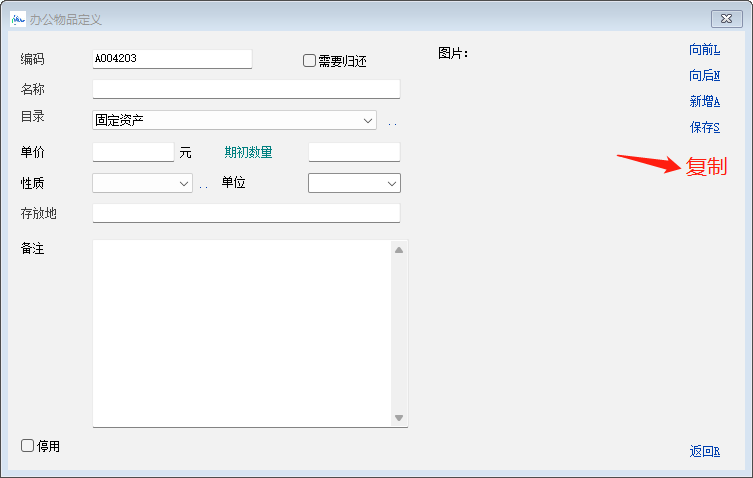Click the app icon in title bar
The image size is (753, 478).
click(18, 19)
